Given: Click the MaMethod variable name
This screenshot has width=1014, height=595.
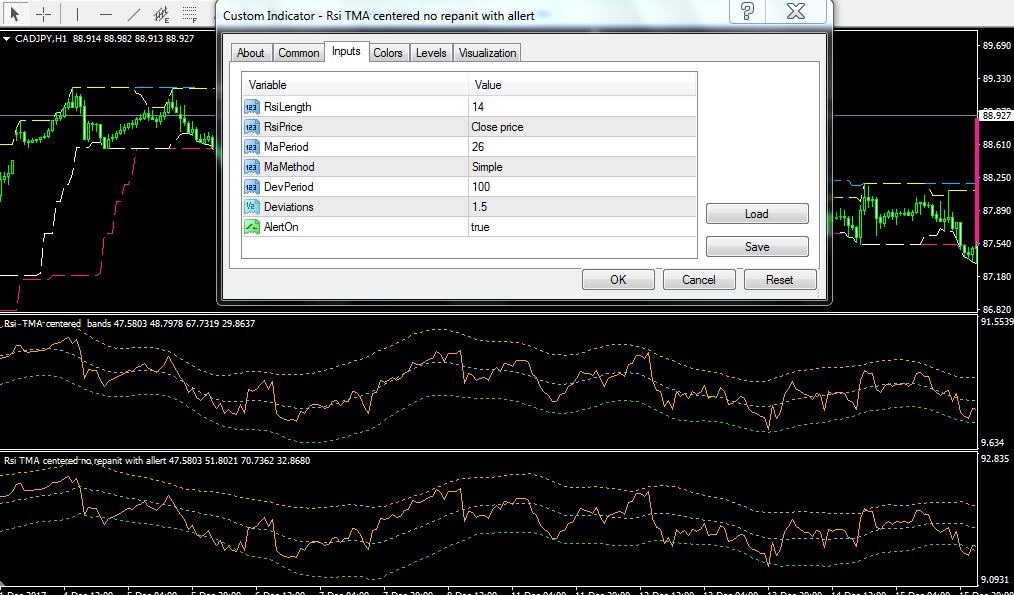Looking at the screenshot, I should click(289, 167).
